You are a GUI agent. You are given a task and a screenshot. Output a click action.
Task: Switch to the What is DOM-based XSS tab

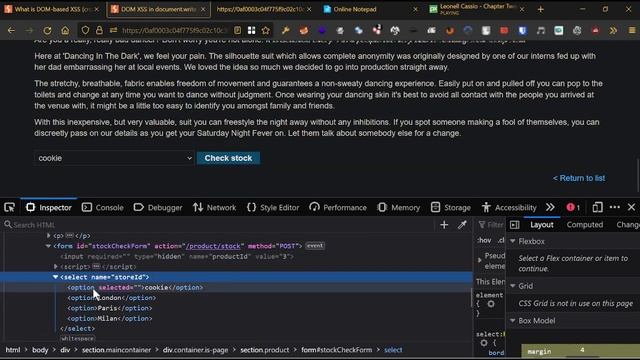click(52, 9)
